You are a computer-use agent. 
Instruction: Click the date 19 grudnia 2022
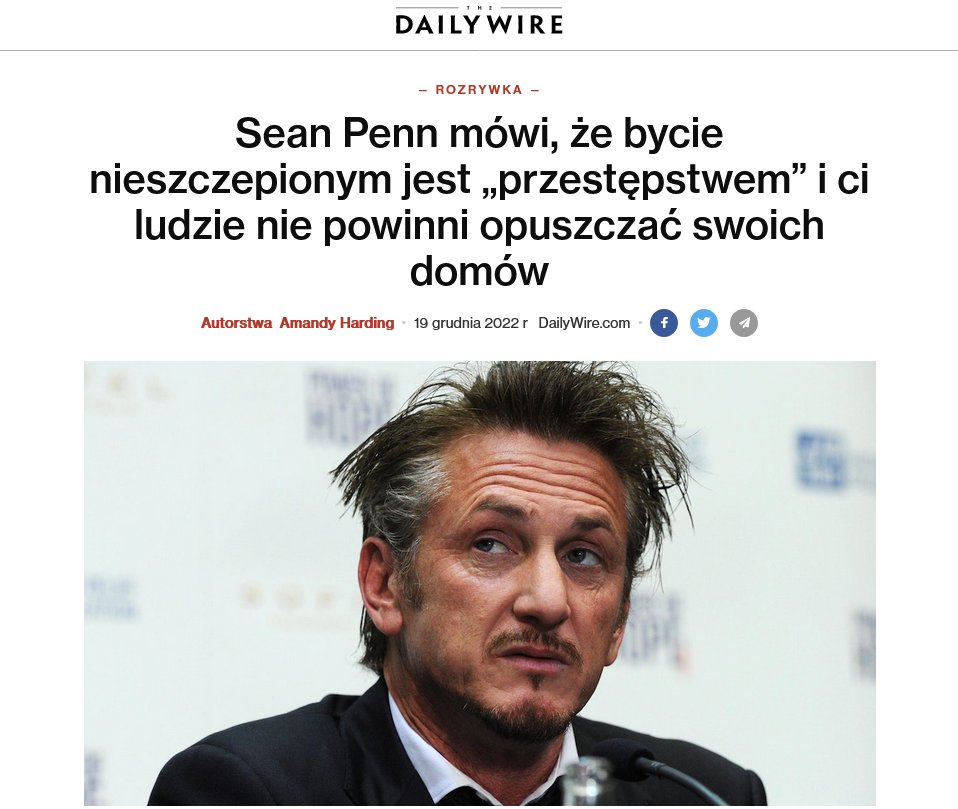pyautogui.click(x=470, y=323)
